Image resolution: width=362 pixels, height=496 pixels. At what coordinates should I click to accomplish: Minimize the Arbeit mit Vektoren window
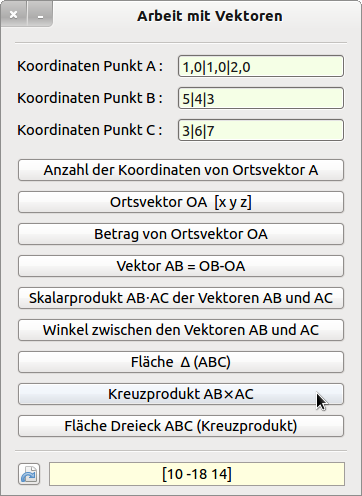pyautogui.click(x=40, y=15)
